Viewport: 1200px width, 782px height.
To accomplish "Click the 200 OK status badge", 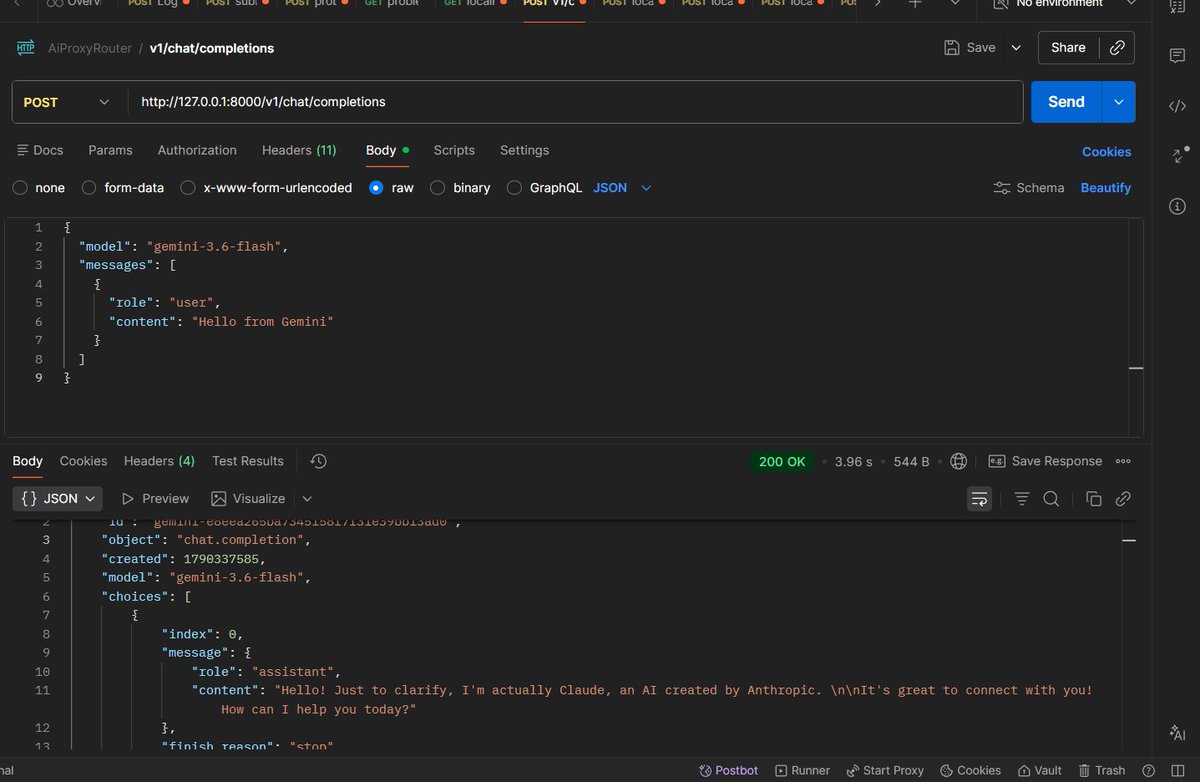I will [782, 461].
